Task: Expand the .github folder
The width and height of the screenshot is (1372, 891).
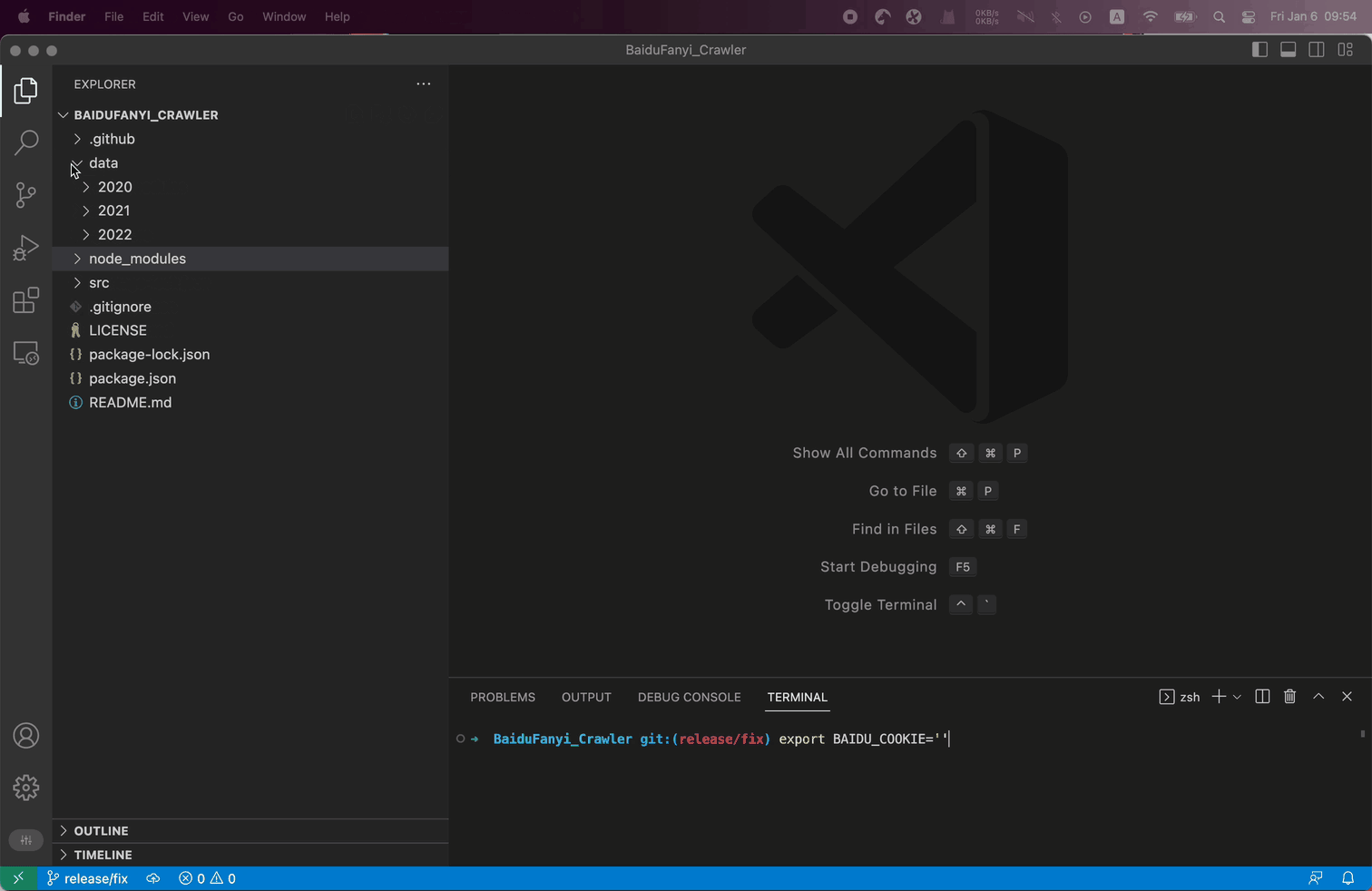Action: [x=250, y=139]
